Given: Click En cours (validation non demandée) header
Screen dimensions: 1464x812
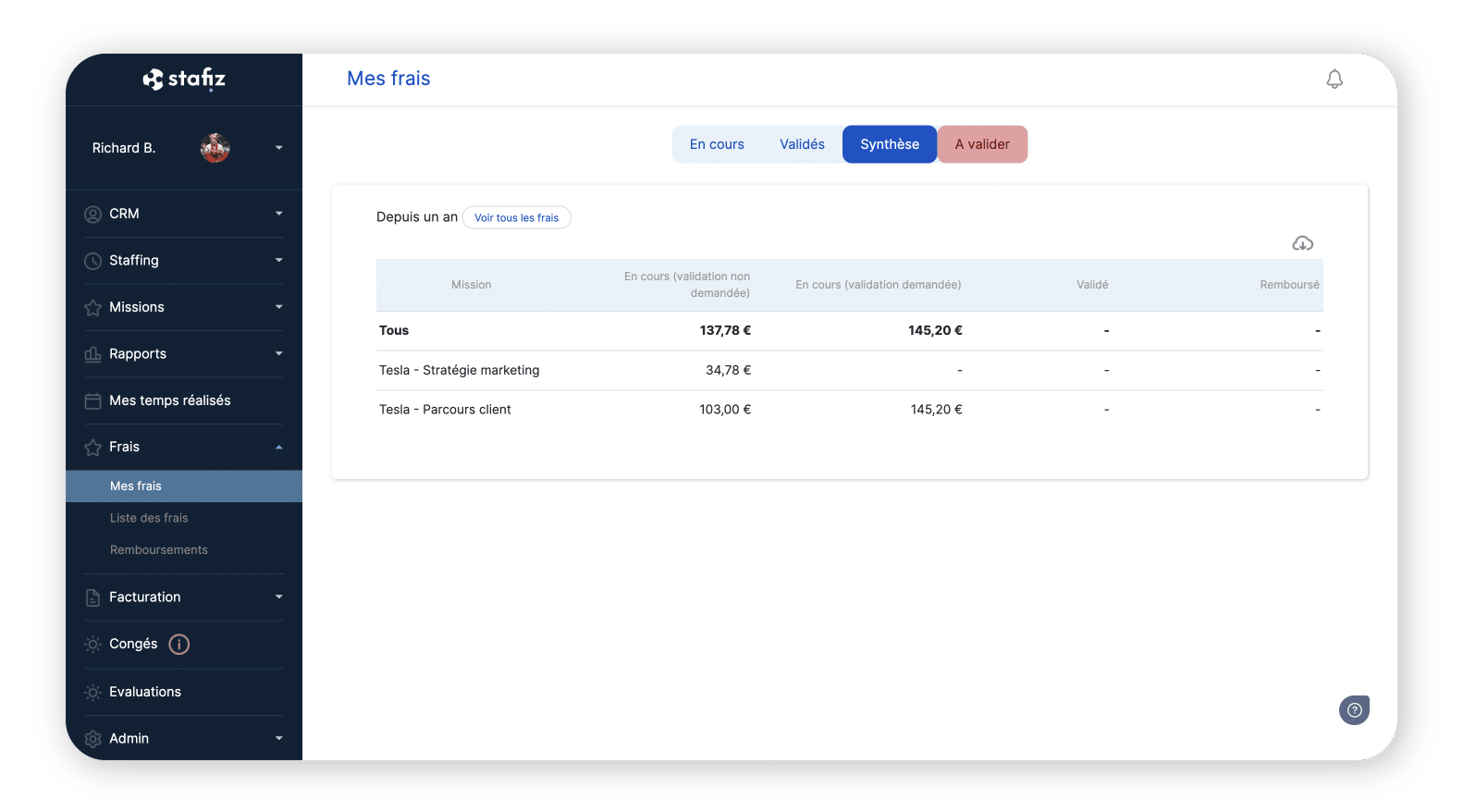Looking at the screenshot, I should (687, 285).
